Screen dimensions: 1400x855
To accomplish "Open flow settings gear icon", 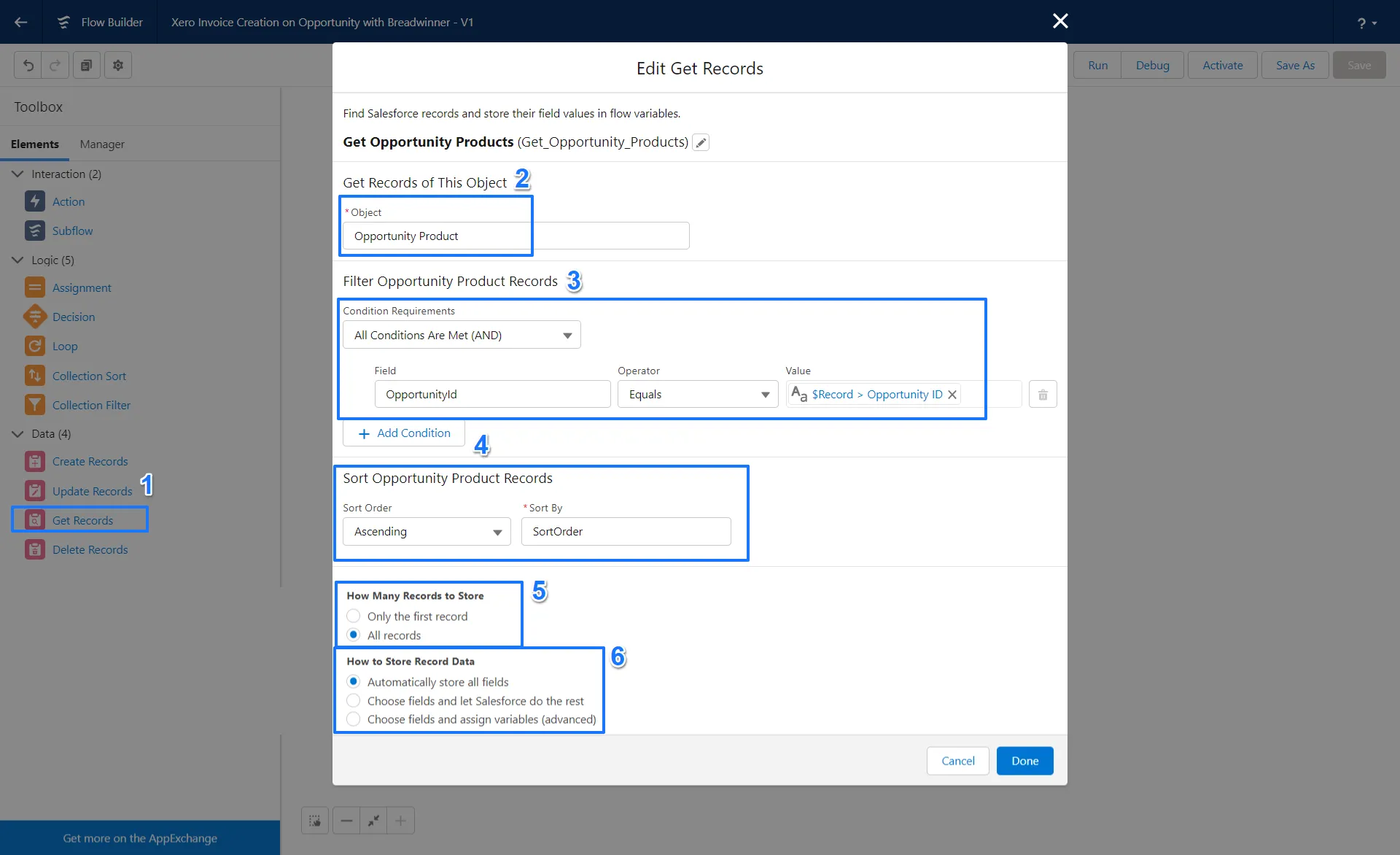I will click(x=118, y=65).
